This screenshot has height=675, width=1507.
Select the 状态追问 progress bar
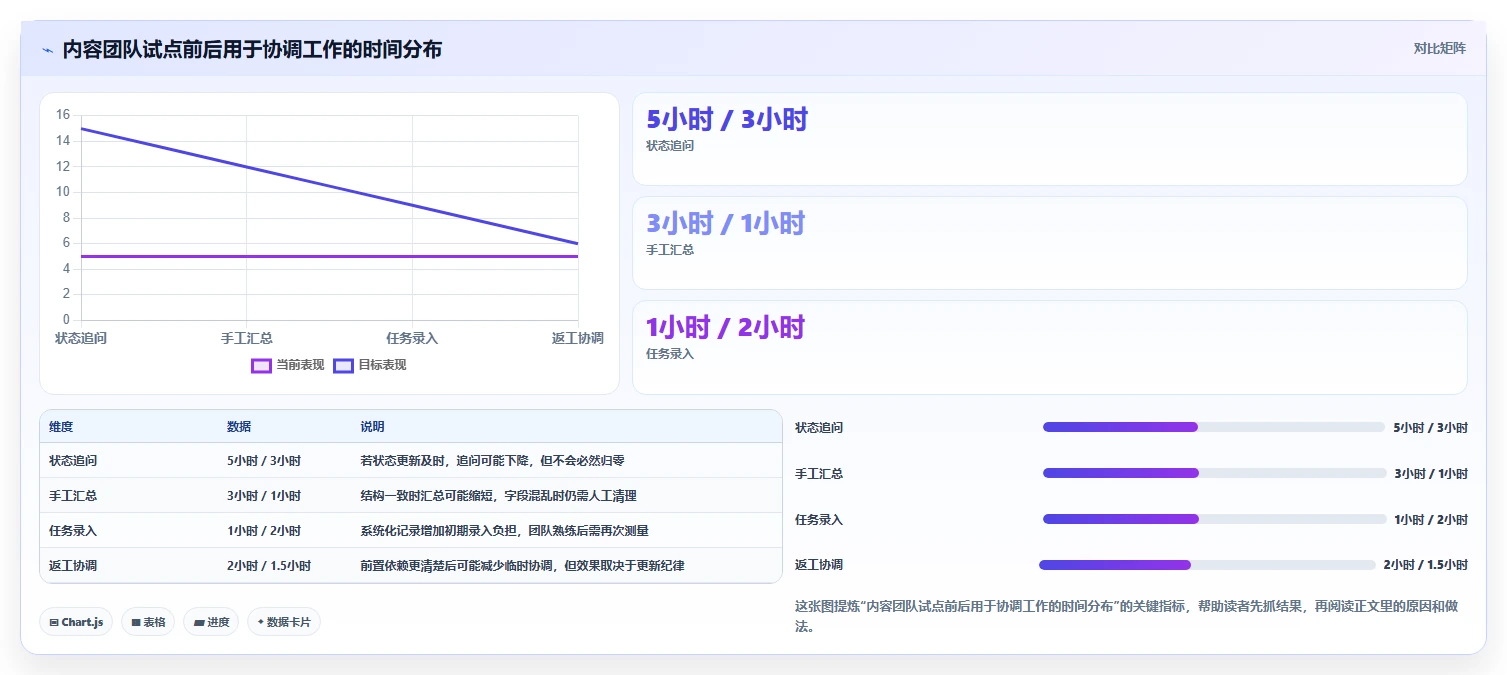[x=1213, y=427]
